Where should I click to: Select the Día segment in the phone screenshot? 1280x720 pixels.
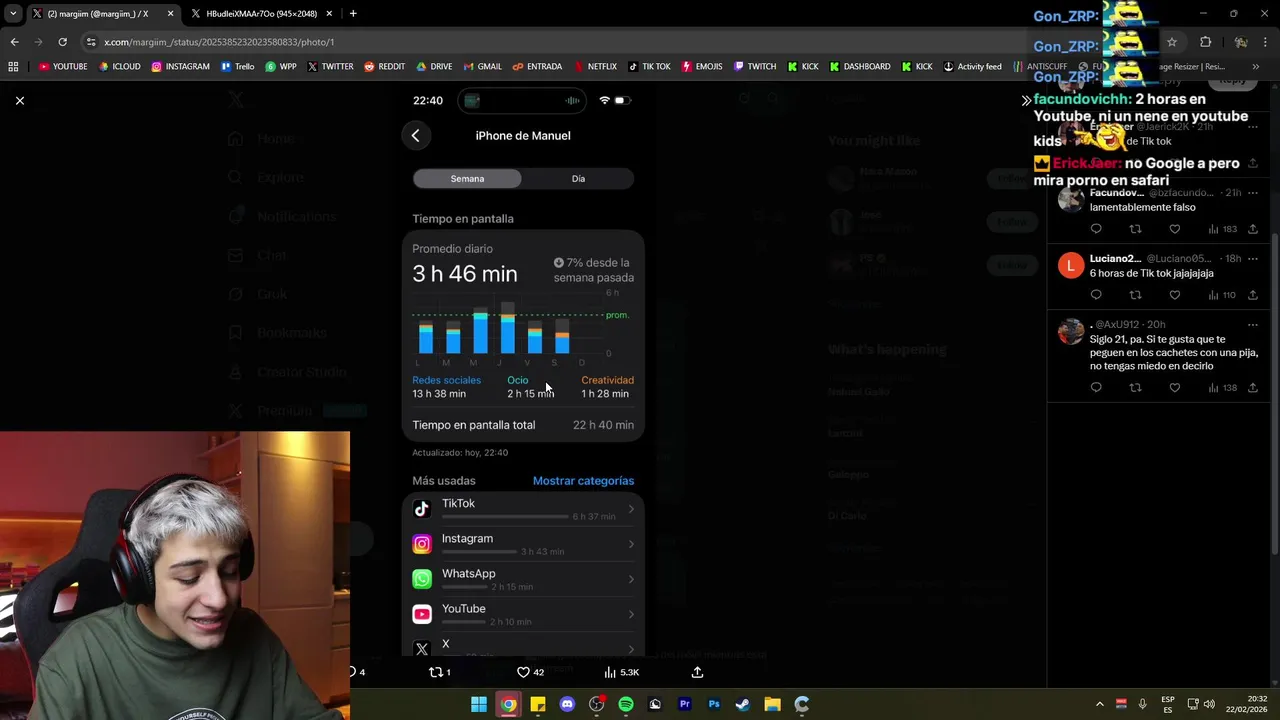click(578, 178)
